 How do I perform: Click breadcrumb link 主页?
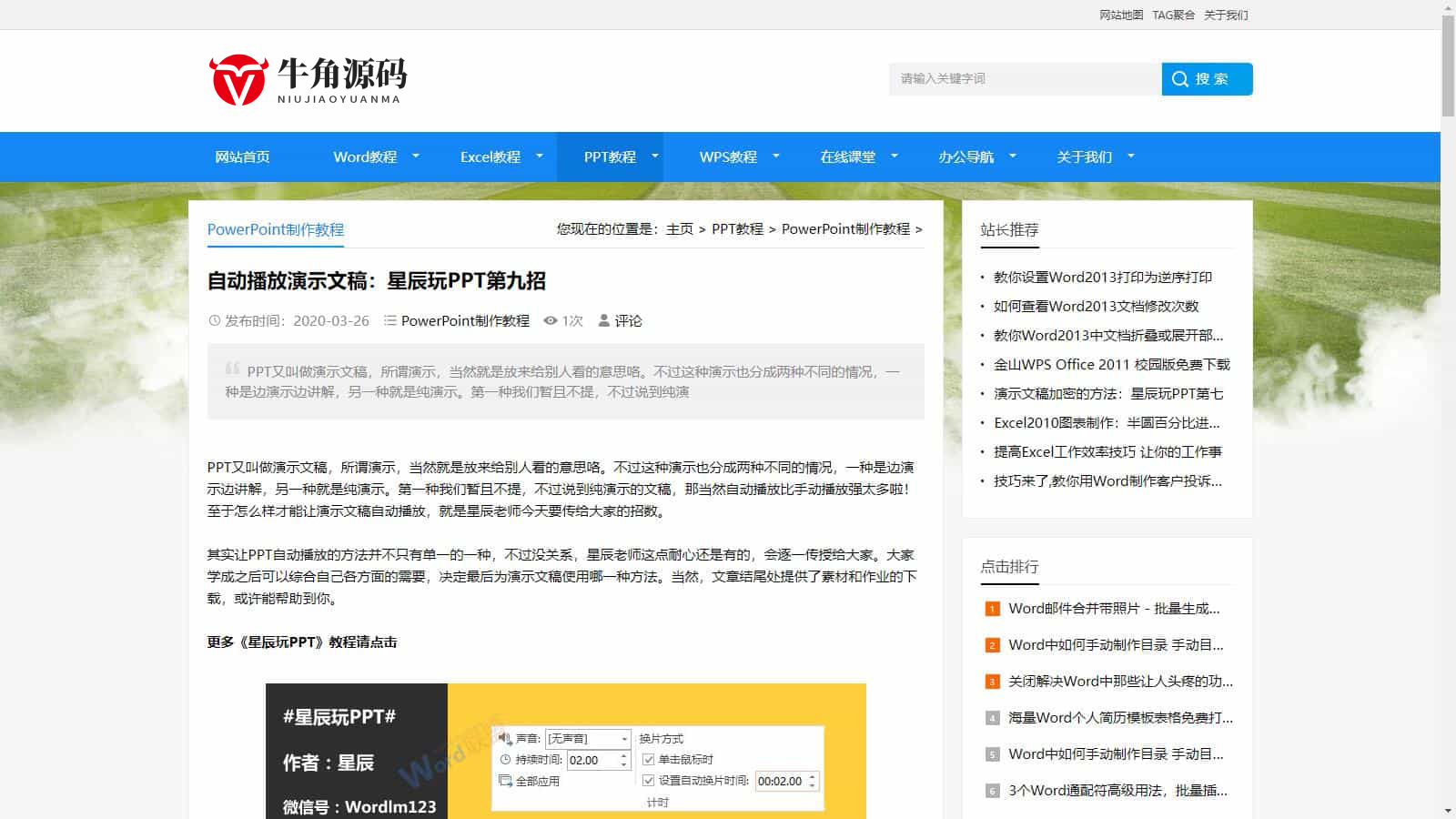click(680, 229)
